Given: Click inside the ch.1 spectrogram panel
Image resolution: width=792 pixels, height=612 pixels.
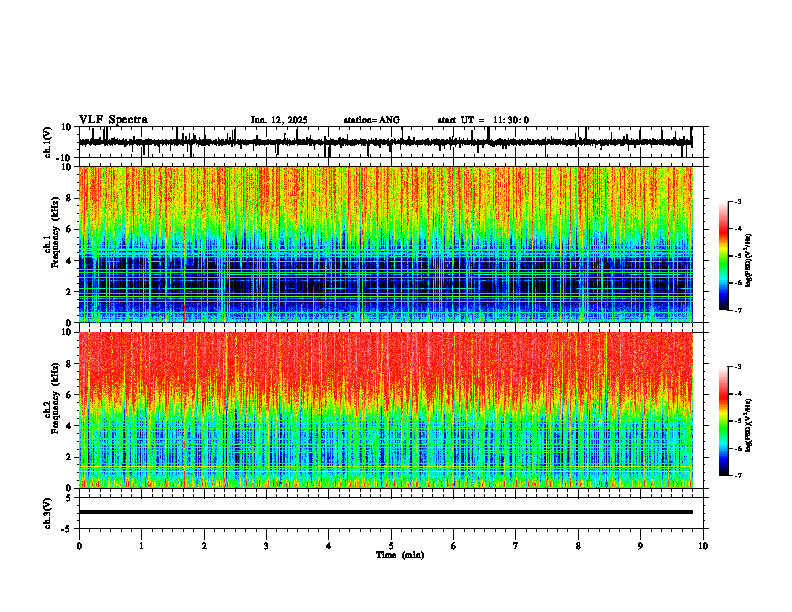Looking at the screenshot, I should [393, 244].
